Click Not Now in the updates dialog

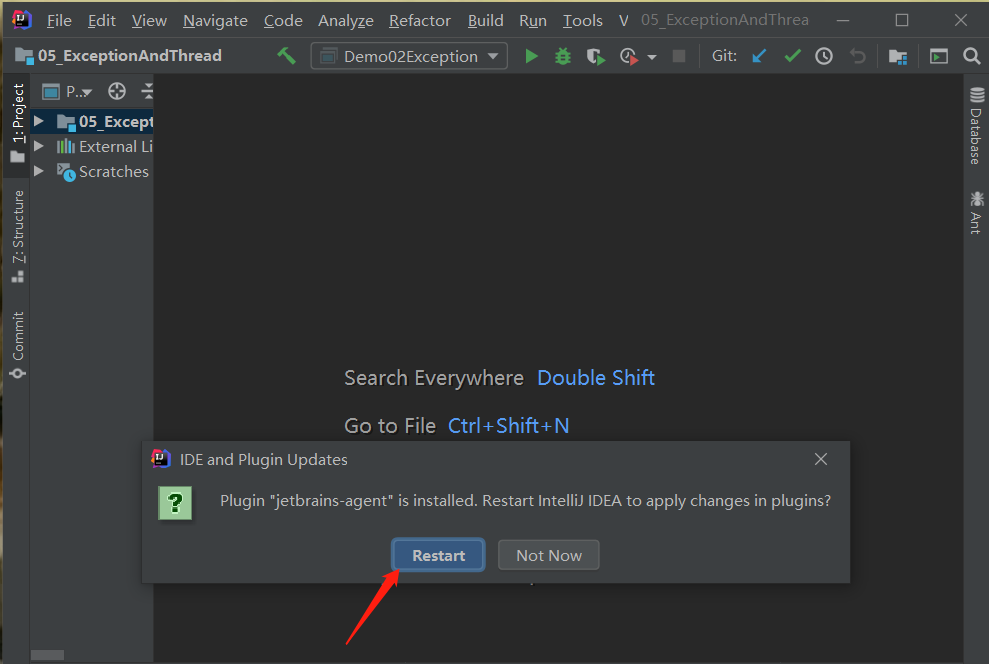pyautogui.click(x=549, y=555)
